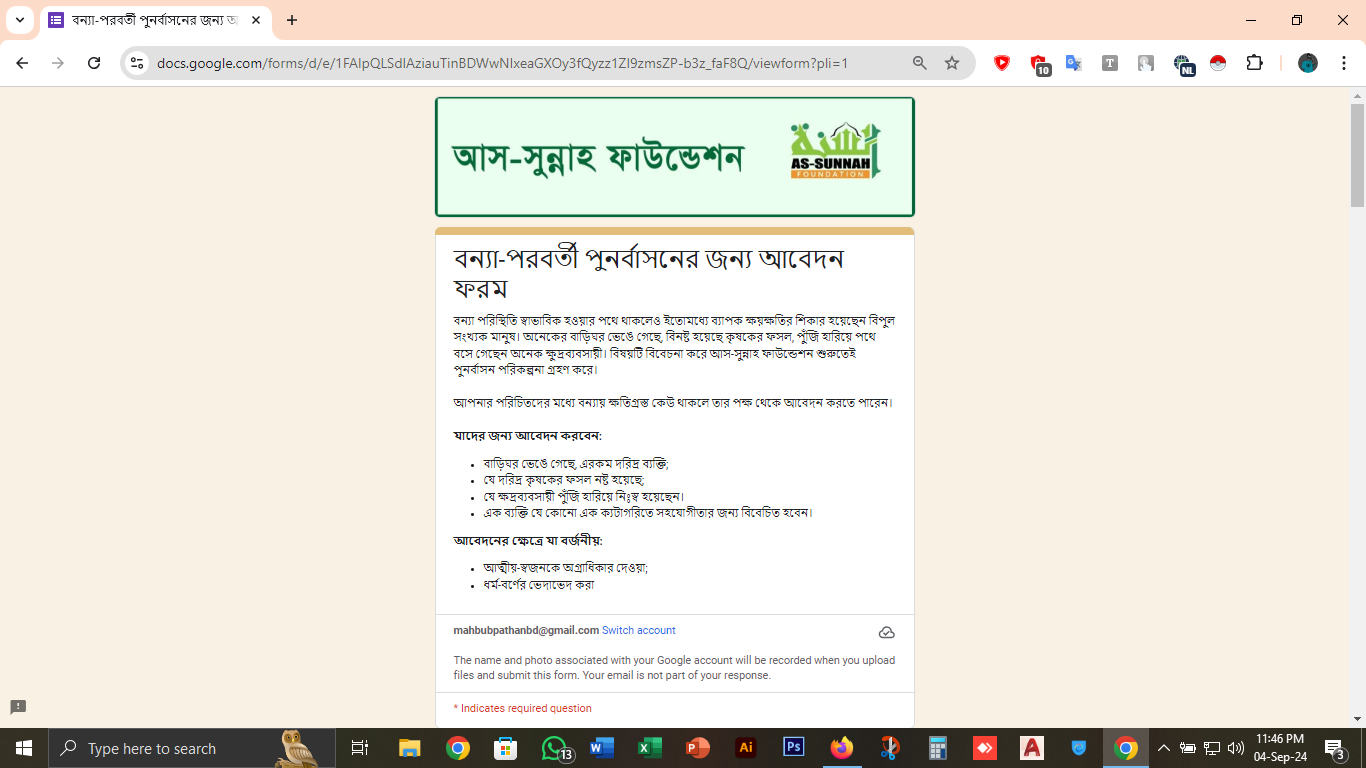View site information icon in address bar
Screen dimensions: 1366x768
tap(138, 63)
